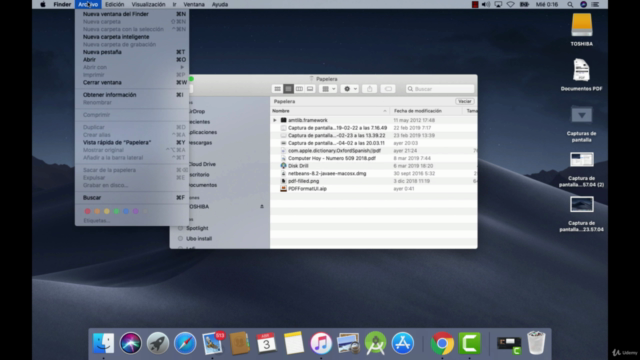The width and height of the screenshot is (640, 360).
Task: Open Finder from the Dock
Action: 103,343
